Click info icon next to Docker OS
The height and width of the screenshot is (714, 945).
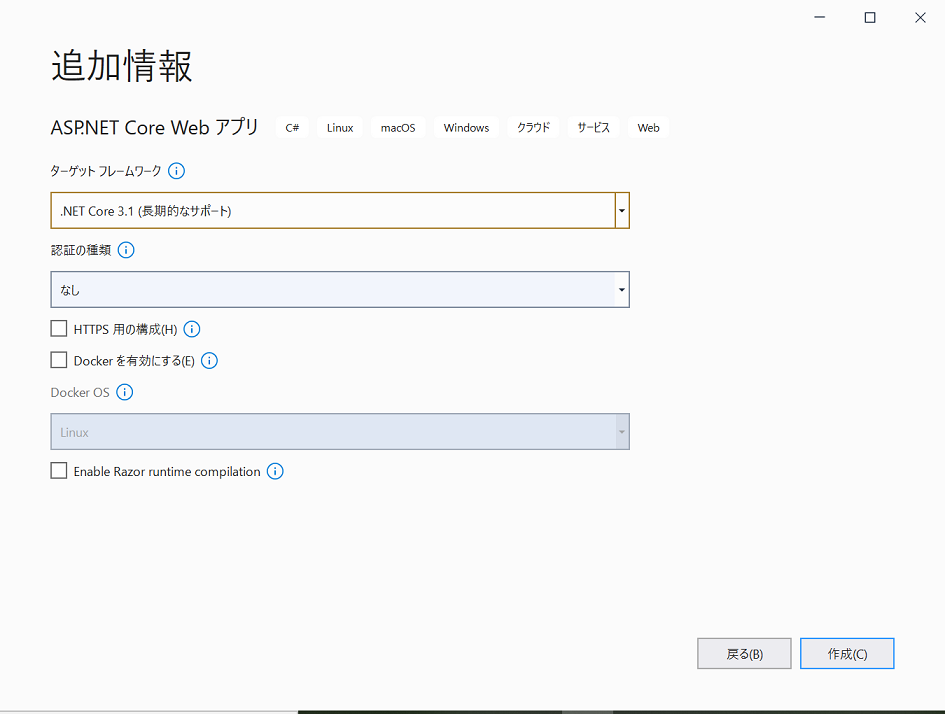pyautogui.click(x=124, y=392)
